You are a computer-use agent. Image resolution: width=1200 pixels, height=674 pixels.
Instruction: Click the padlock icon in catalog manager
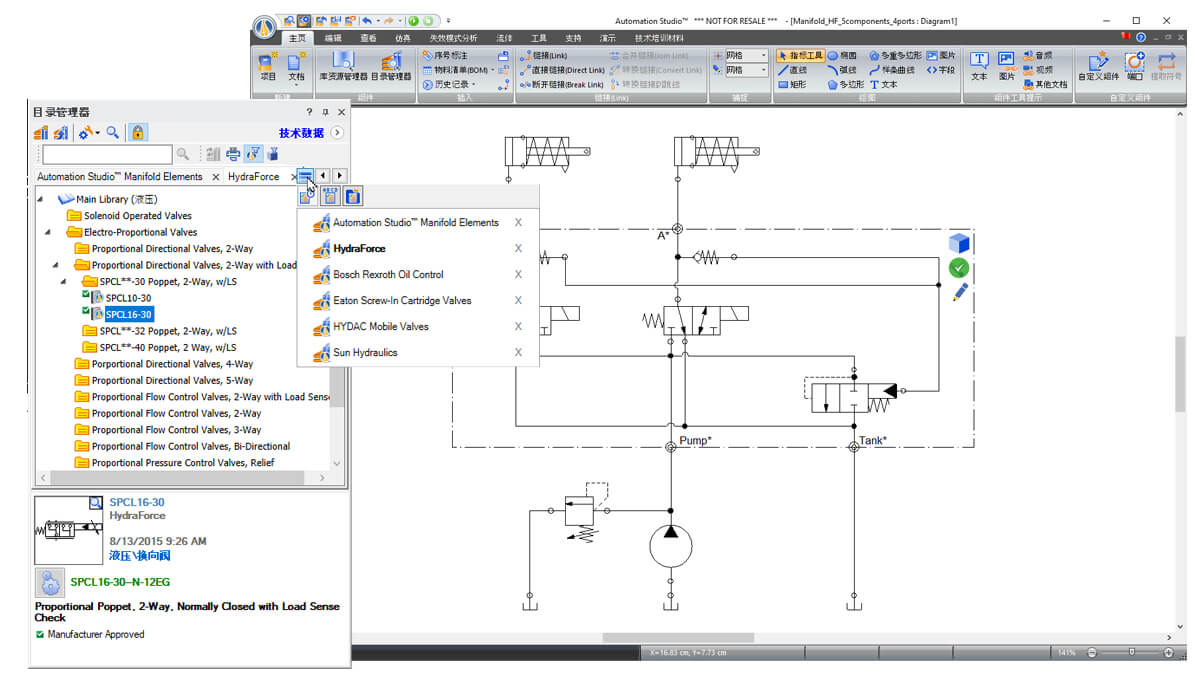point(138,132)
